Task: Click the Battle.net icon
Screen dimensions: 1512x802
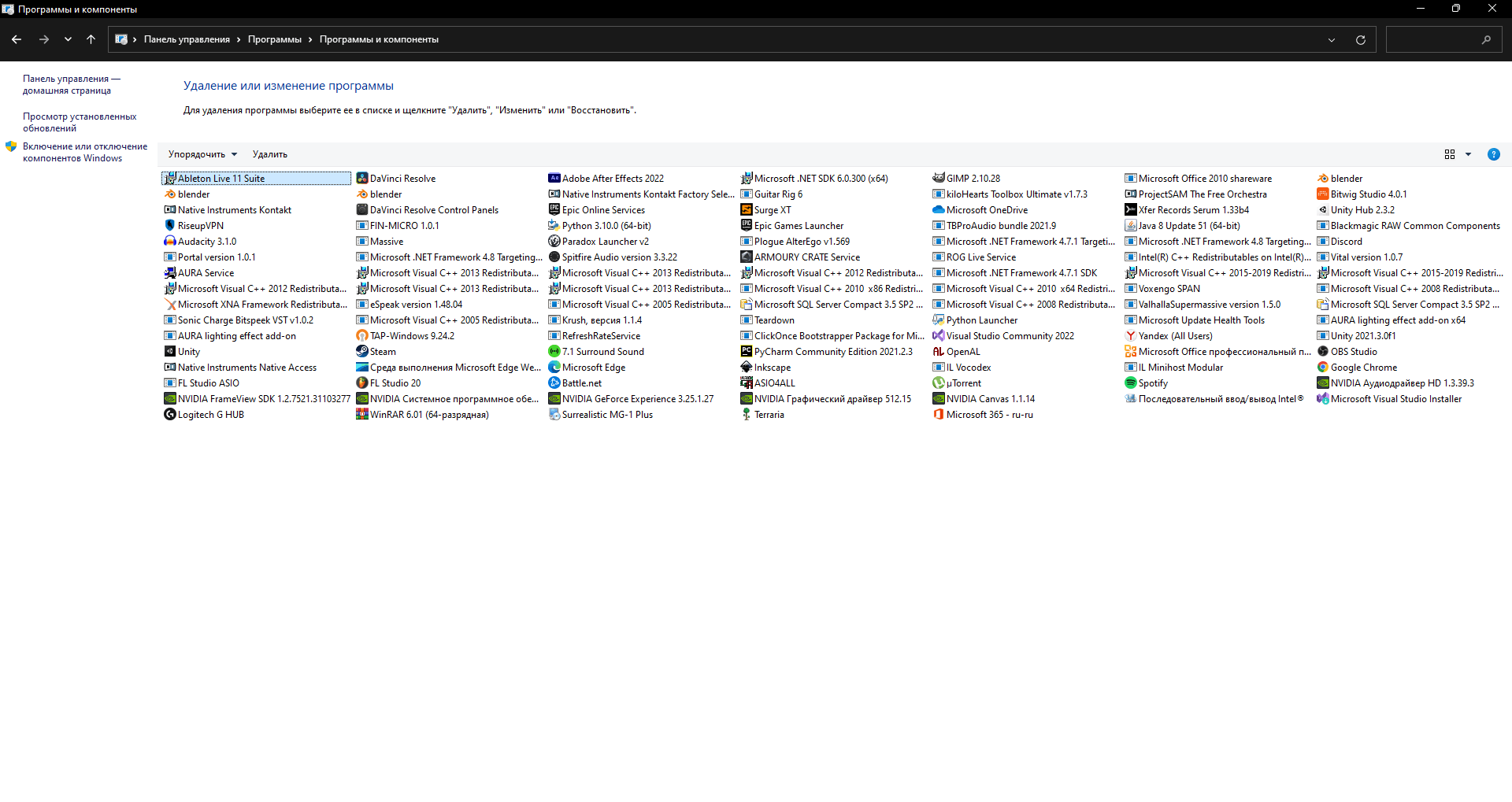Action: point(554,383)
